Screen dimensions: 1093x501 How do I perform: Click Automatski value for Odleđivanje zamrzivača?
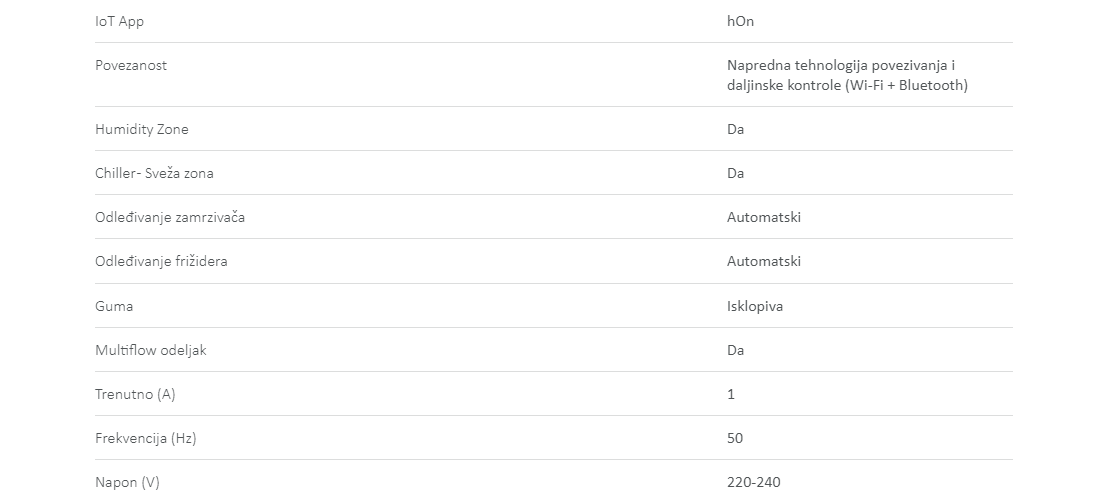[764, 217]
